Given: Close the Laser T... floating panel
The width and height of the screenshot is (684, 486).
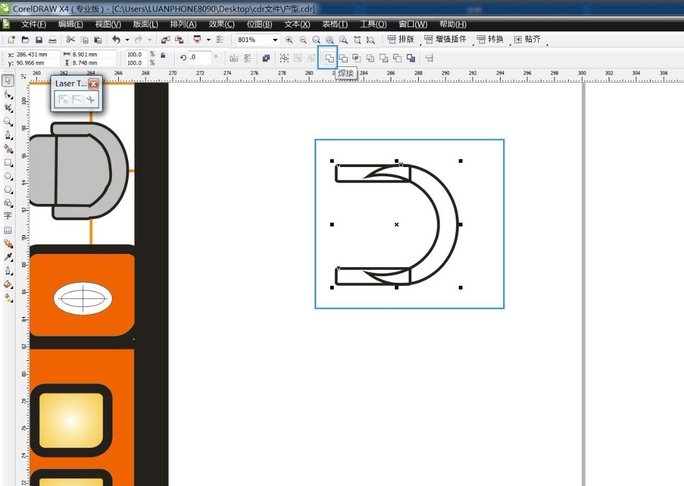Looking at the screenshot, I should pos(93,84).
